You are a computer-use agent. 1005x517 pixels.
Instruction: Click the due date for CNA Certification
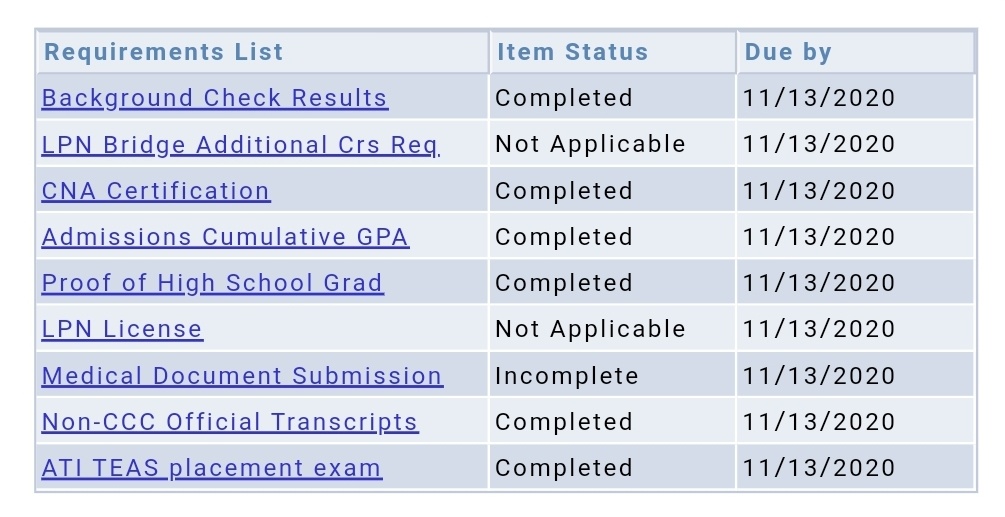[x=818, y=191]
